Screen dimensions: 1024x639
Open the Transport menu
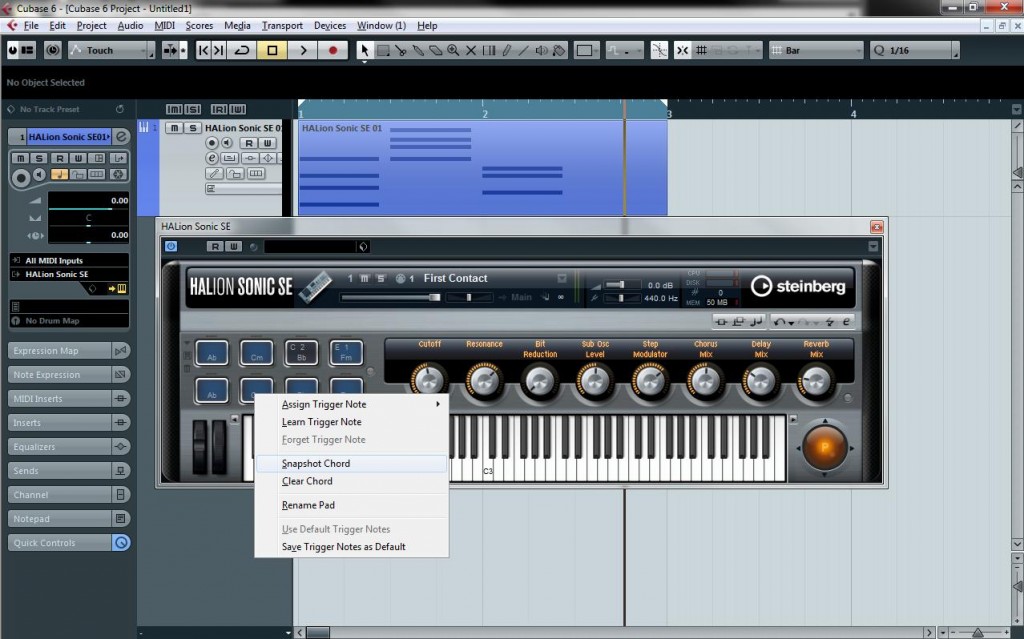pos(281,25)
